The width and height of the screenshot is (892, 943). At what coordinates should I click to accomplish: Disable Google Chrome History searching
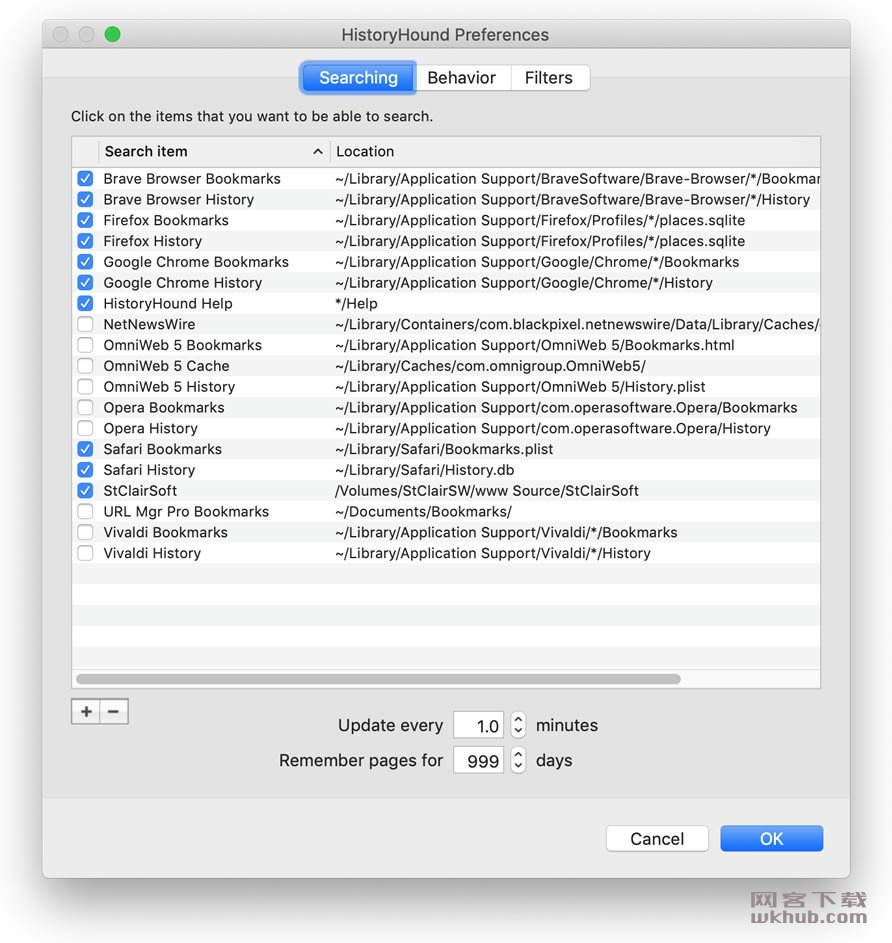(85, 283)
